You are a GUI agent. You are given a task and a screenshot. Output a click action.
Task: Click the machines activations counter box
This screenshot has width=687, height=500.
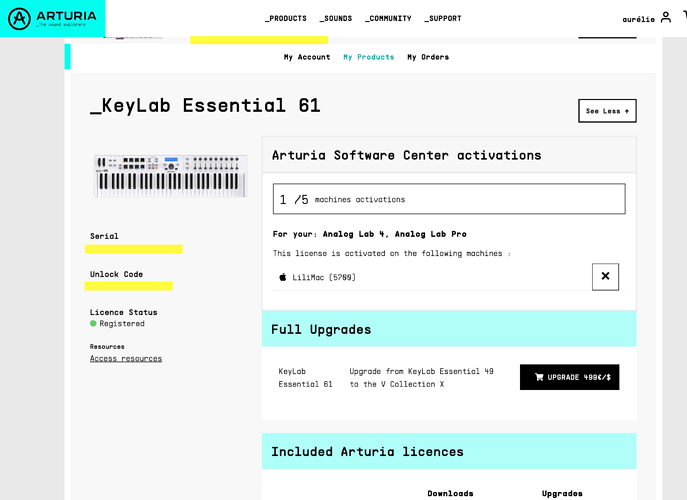click(449, 199)
